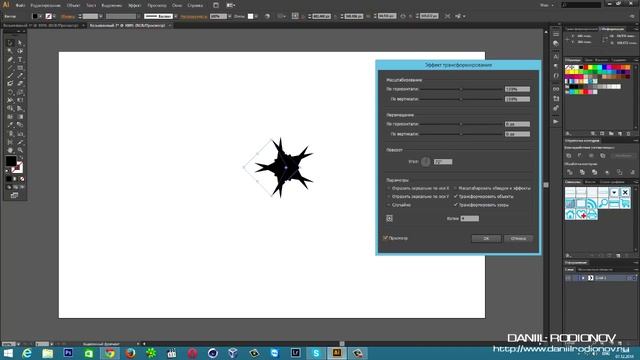Screen dimensions: 640x360
Task: Toggle visibility of Layer 1
Action: [568, 278]
